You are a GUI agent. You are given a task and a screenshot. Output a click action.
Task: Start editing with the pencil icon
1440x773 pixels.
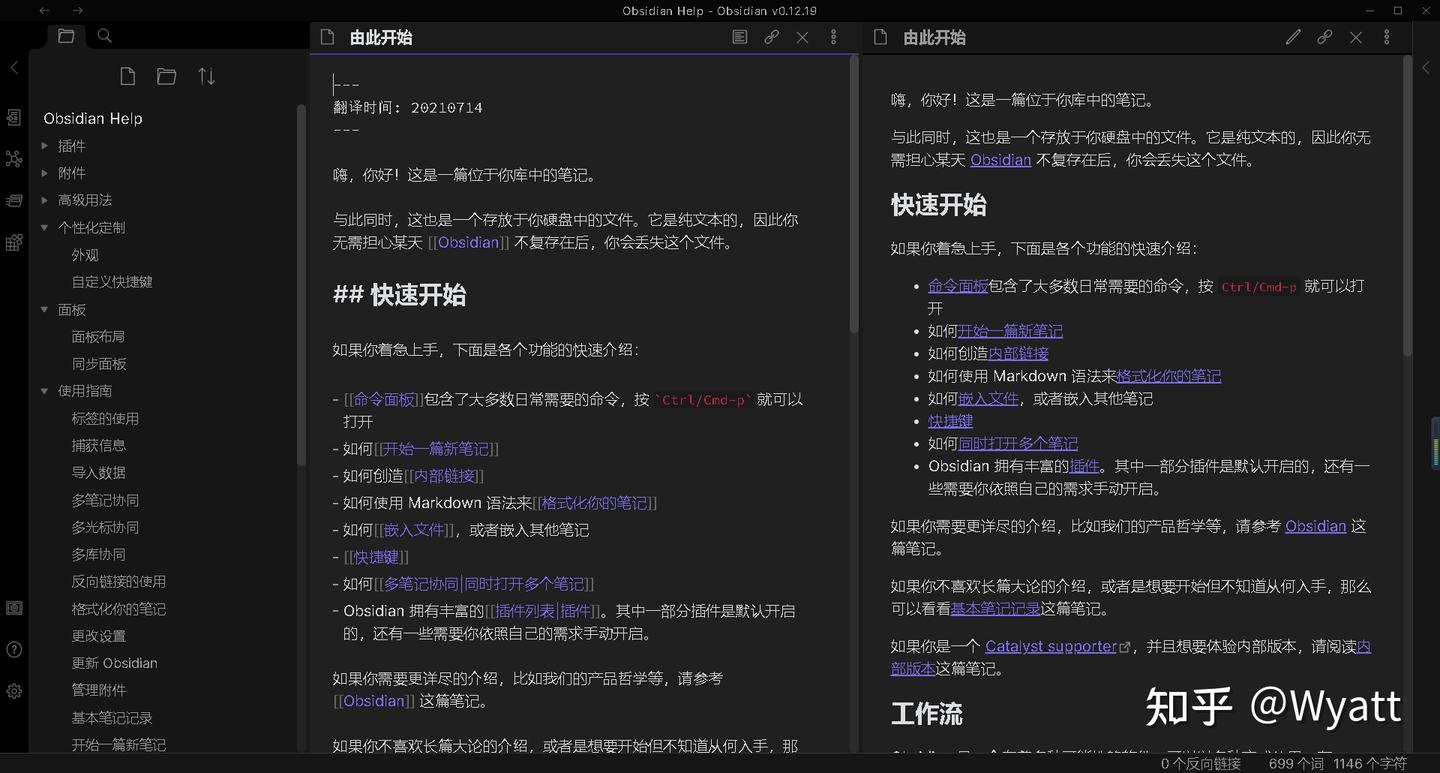[1292, 37]
